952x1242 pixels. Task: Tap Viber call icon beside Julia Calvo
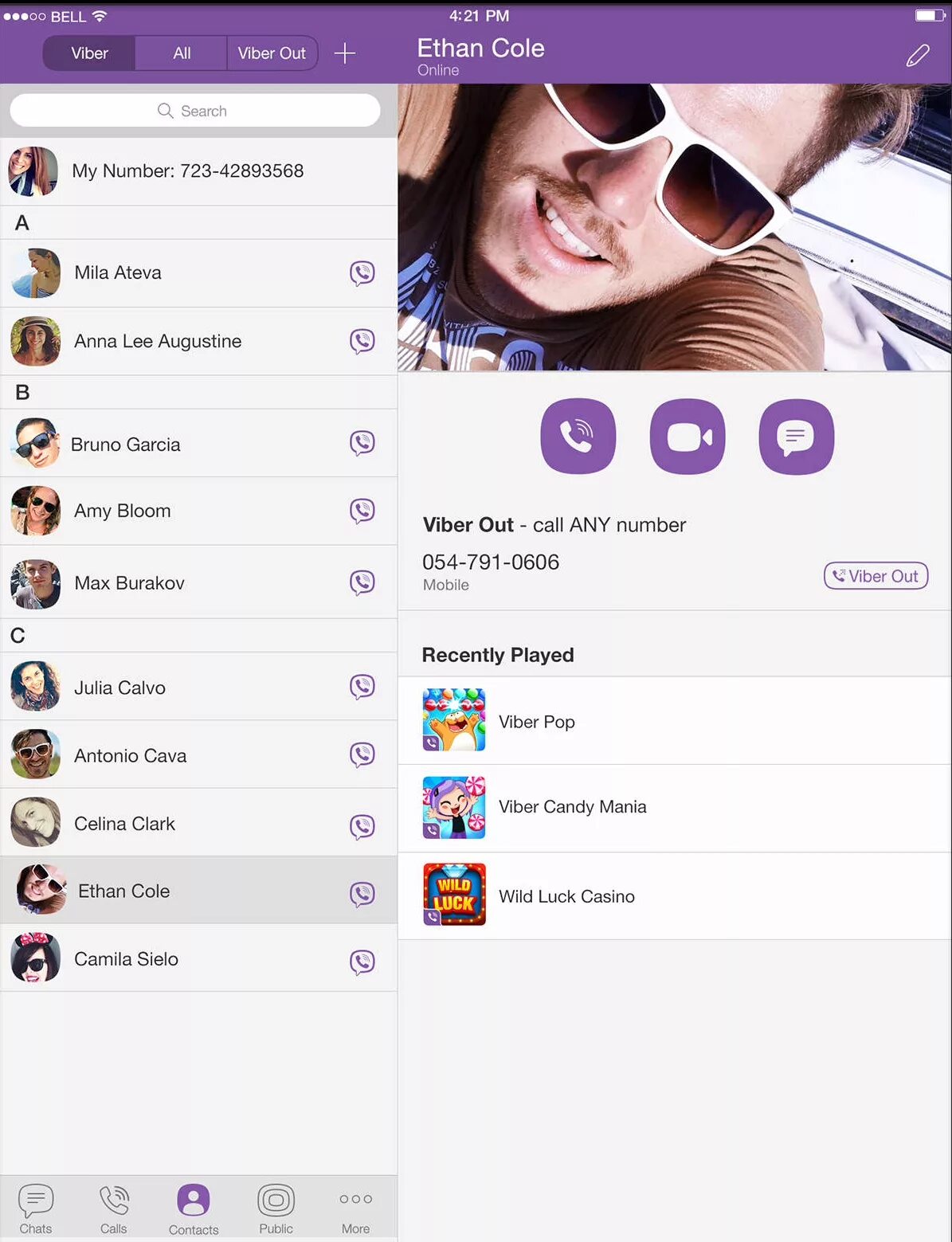362,687
